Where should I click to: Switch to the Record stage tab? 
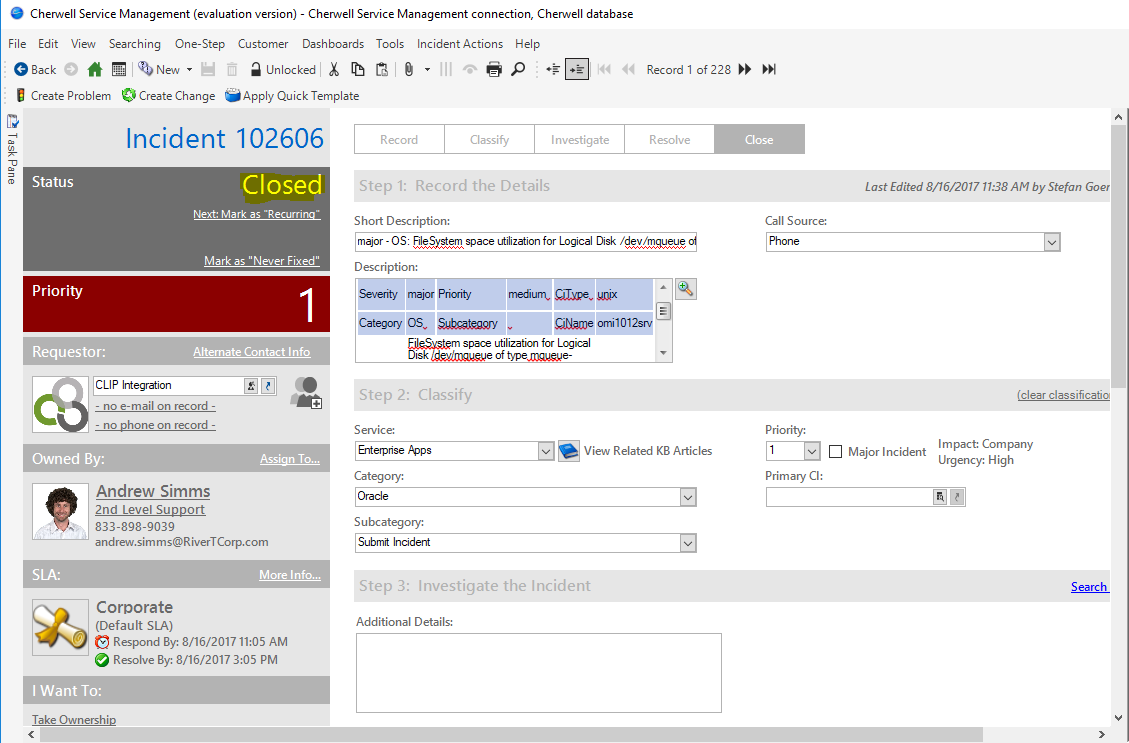[x=399, y=140]
